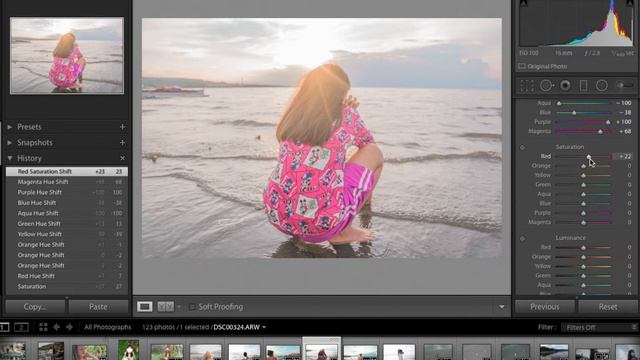The height and width of the screenshot is (360, 640).
Task: Select the Crop Overlay tool
Action: (x=527, y=85)
